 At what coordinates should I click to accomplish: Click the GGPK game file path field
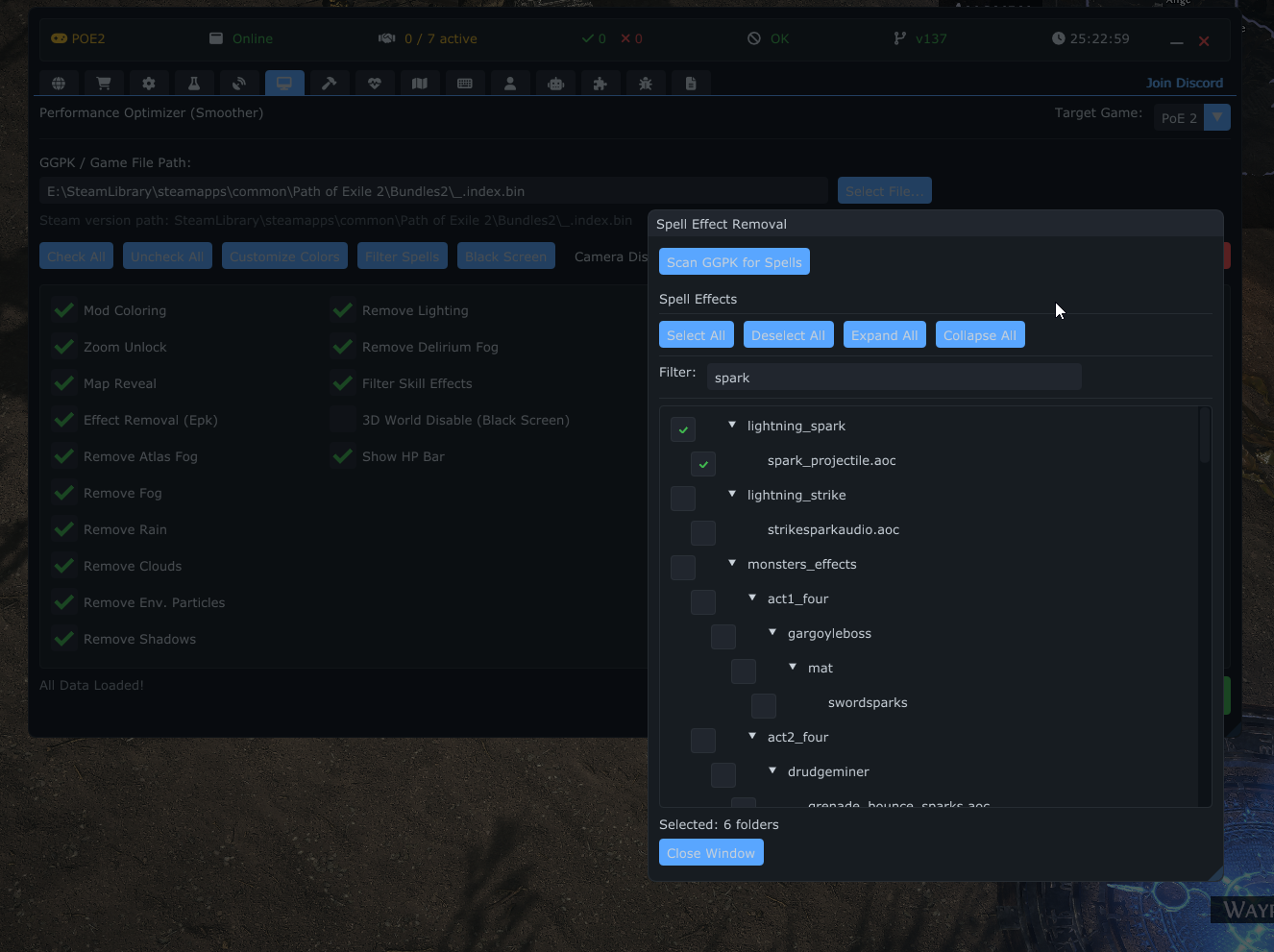pos(433,190)
